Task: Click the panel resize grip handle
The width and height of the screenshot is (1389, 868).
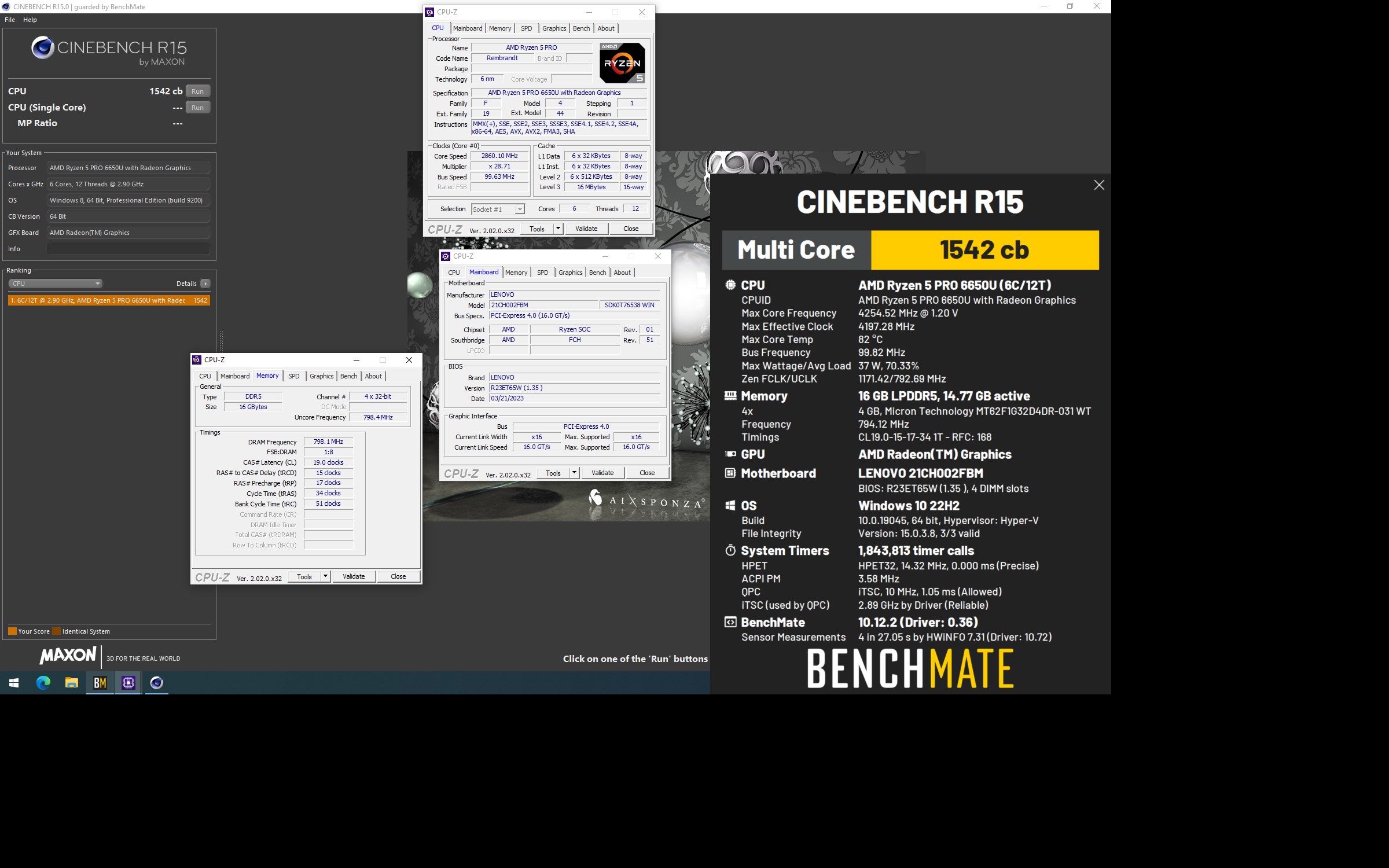Action: pos(221,341)
